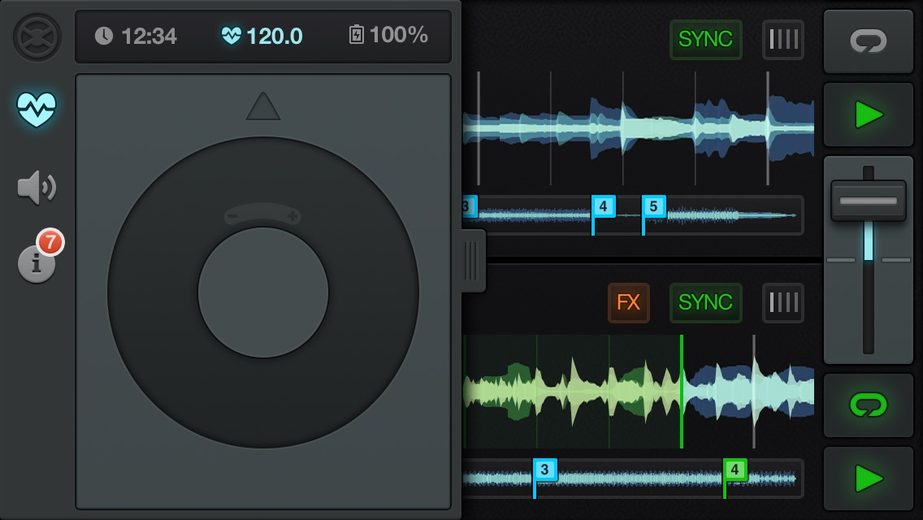Tap the minus-plus pitch bend control
Viewport: 923px width, 520px height.
(263, 216)
